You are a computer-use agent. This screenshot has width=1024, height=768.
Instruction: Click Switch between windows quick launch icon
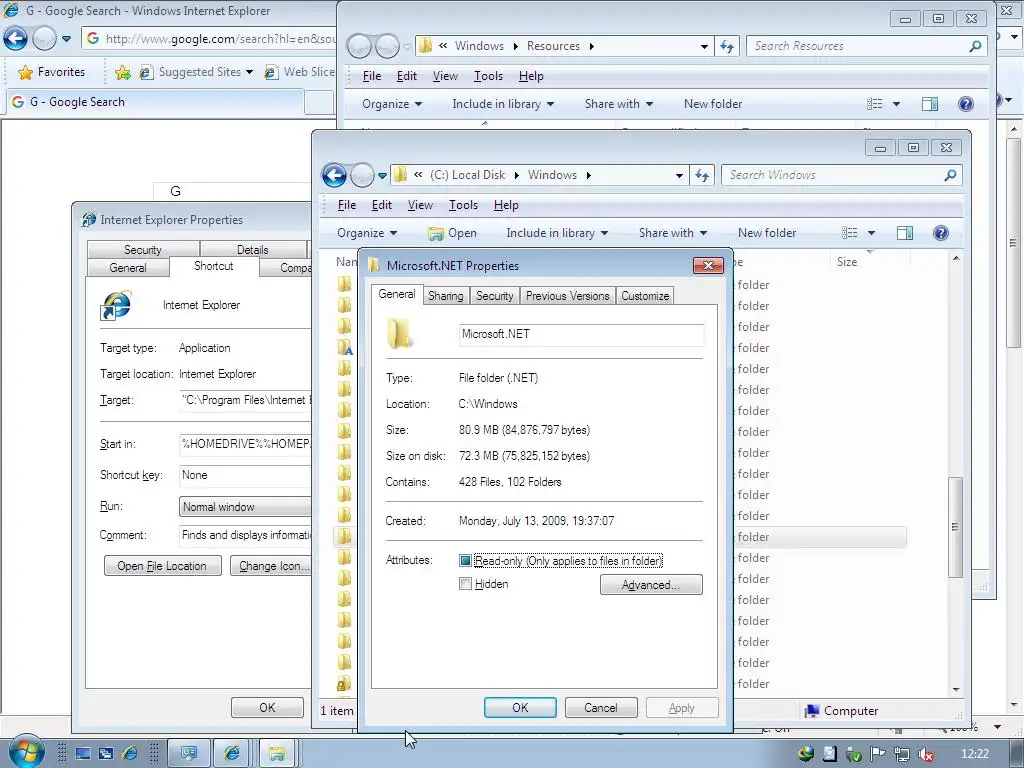tap(106, 753)
